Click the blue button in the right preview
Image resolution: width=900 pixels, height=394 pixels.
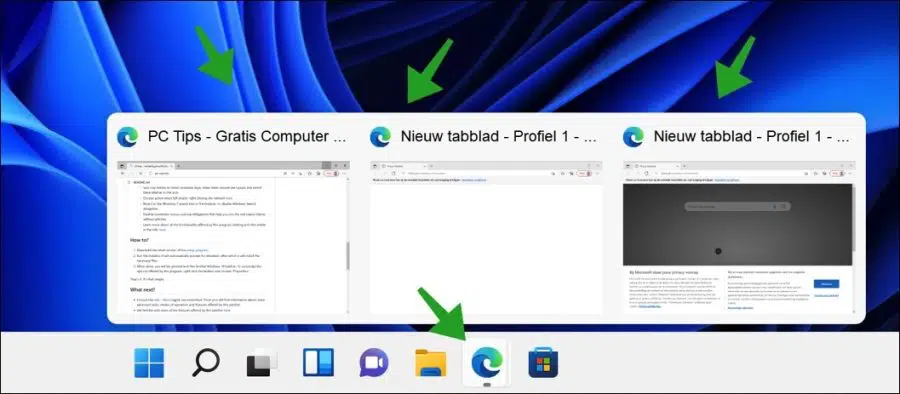(826, 284)
